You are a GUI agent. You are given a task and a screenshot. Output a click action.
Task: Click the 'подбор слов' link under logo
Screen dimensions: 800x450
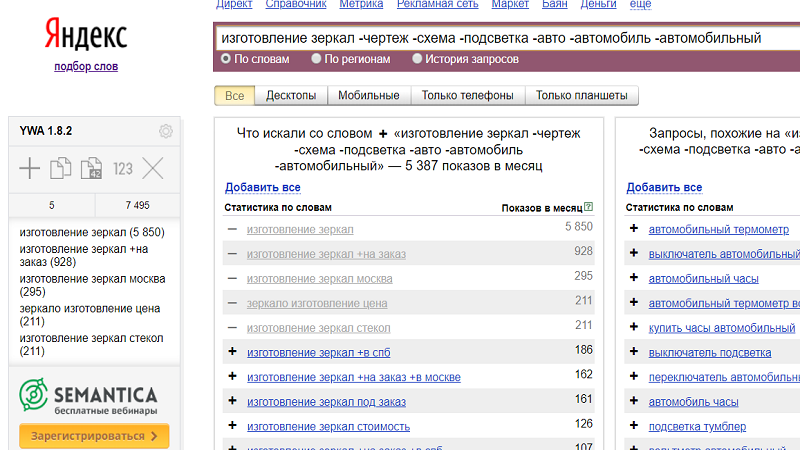[86, 66]
